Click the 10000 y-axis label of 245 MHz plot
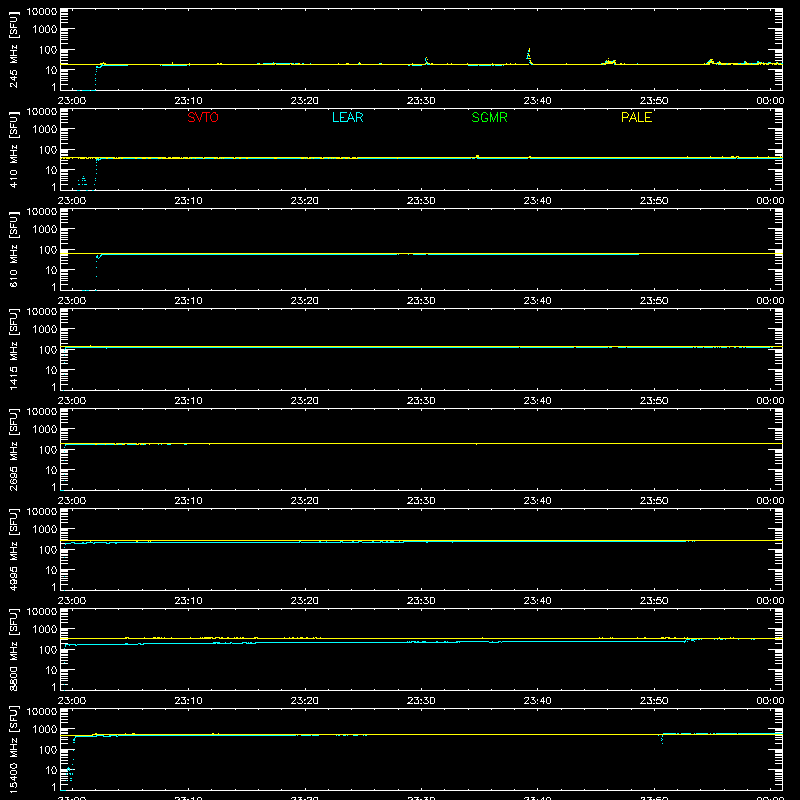Viewport: 800px width, 800px height. [42, 12]
